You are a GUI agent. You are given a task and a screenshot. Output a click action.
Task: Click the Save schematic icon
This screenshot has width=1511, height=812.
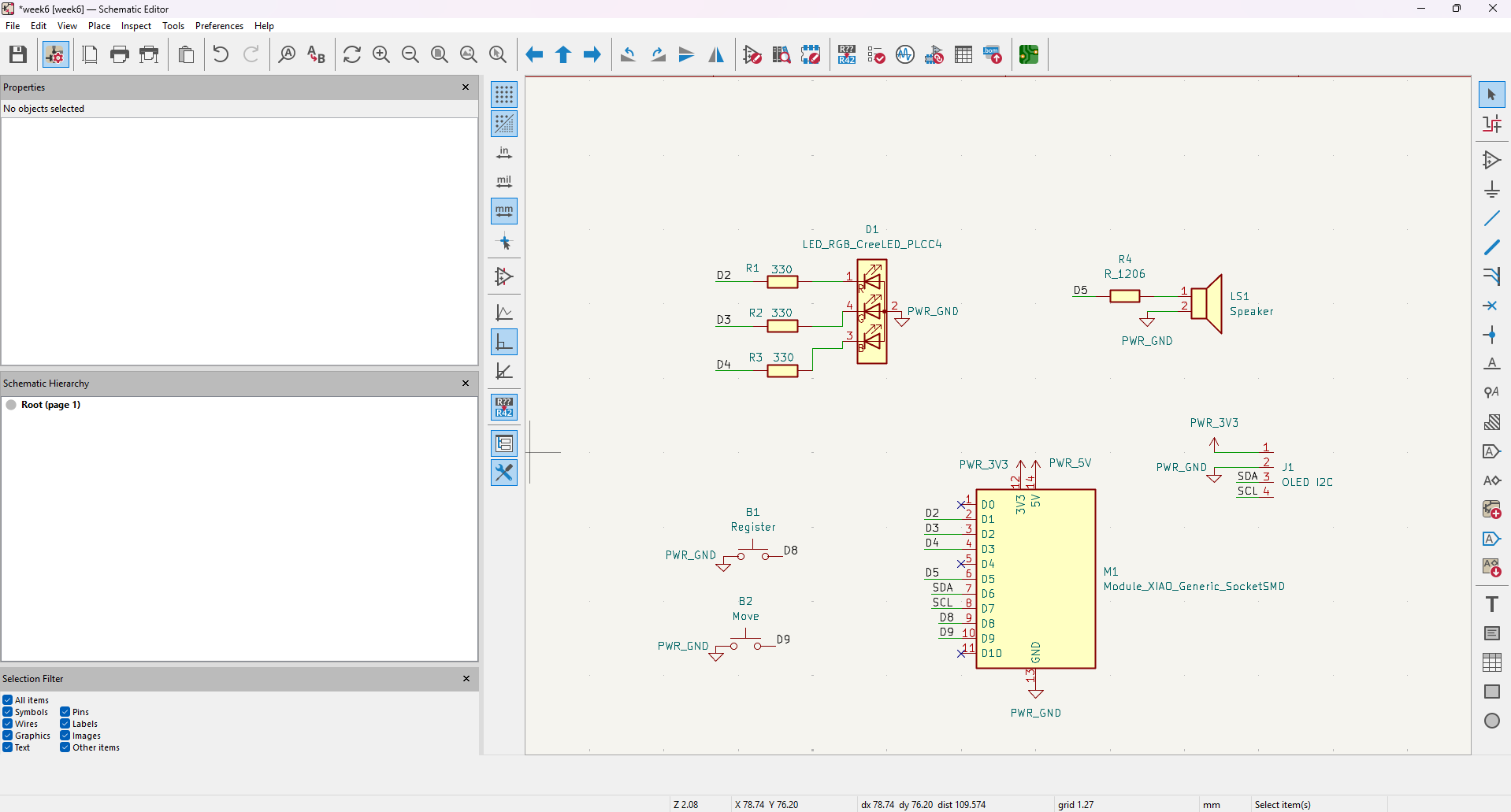[18, 54]
